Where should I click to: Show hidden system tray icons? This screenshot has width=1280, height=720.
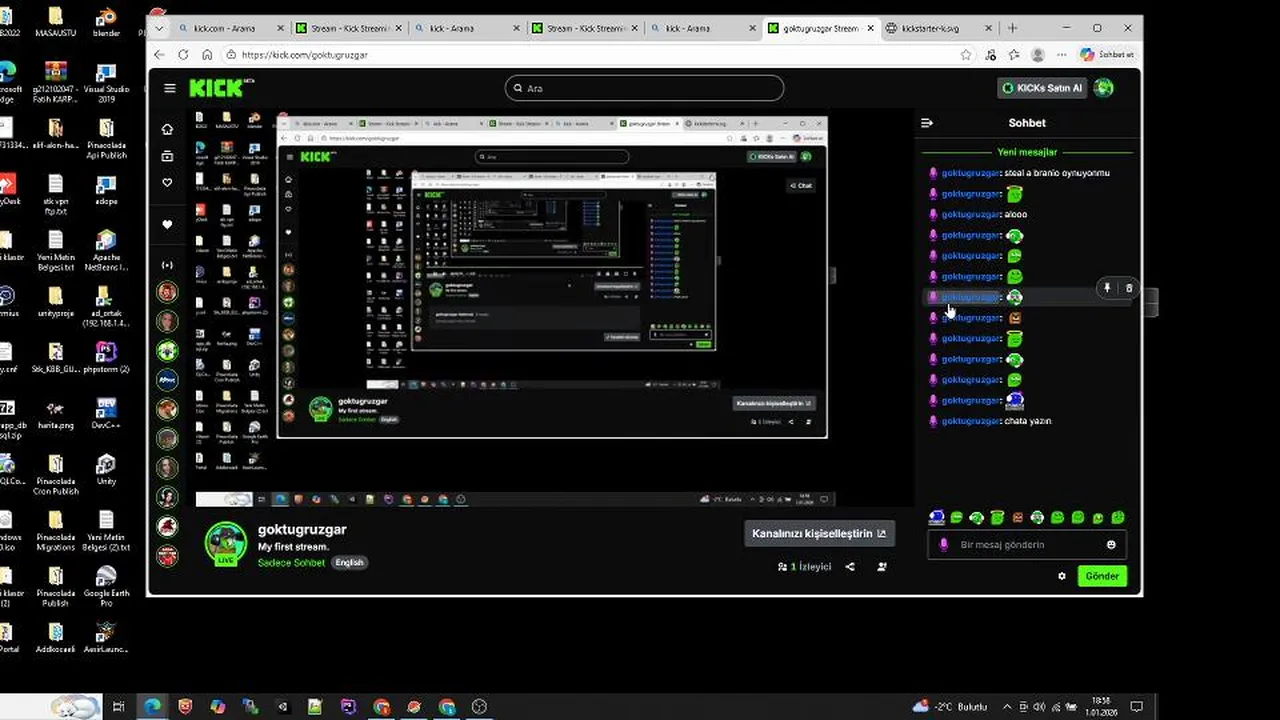coord(1006,706)
